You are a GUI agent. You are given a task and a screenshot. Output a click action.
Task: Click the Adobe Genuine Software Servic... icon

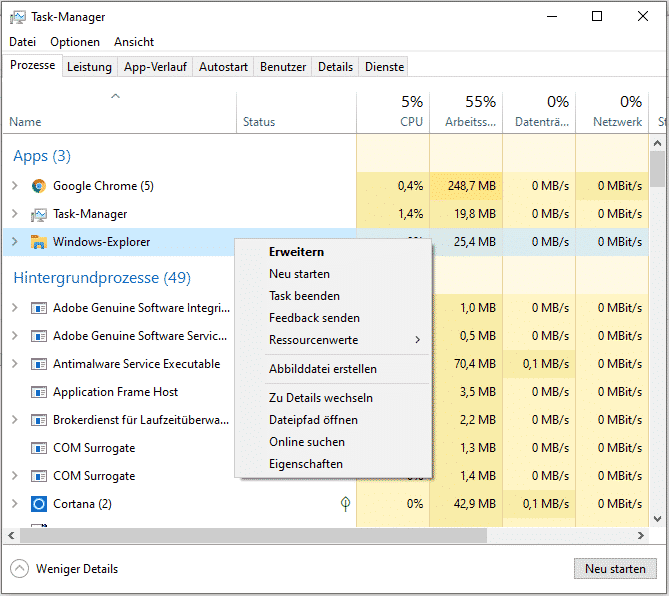pyautogui.click(x=39, y=336)
